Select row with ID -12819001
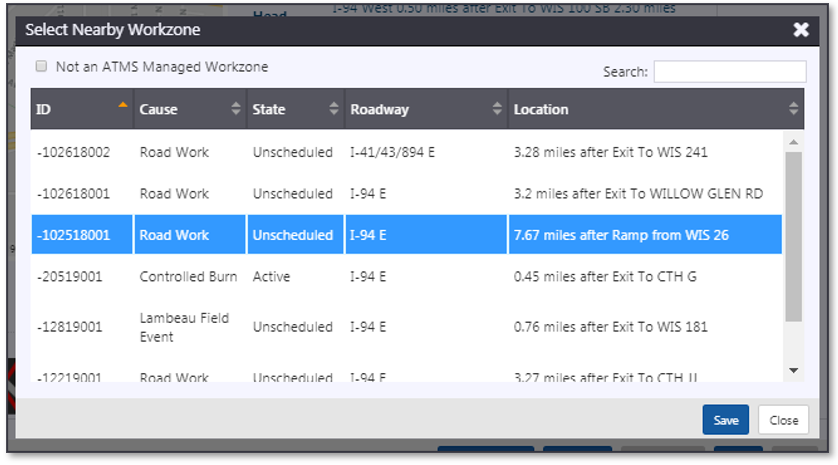This screenshot has height=465, width=838. click(406, 327)
